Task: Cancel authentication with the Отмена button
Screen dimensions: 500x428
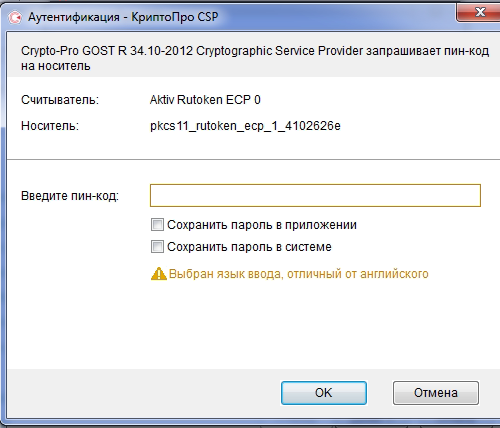Action: [x=436, y=393]
